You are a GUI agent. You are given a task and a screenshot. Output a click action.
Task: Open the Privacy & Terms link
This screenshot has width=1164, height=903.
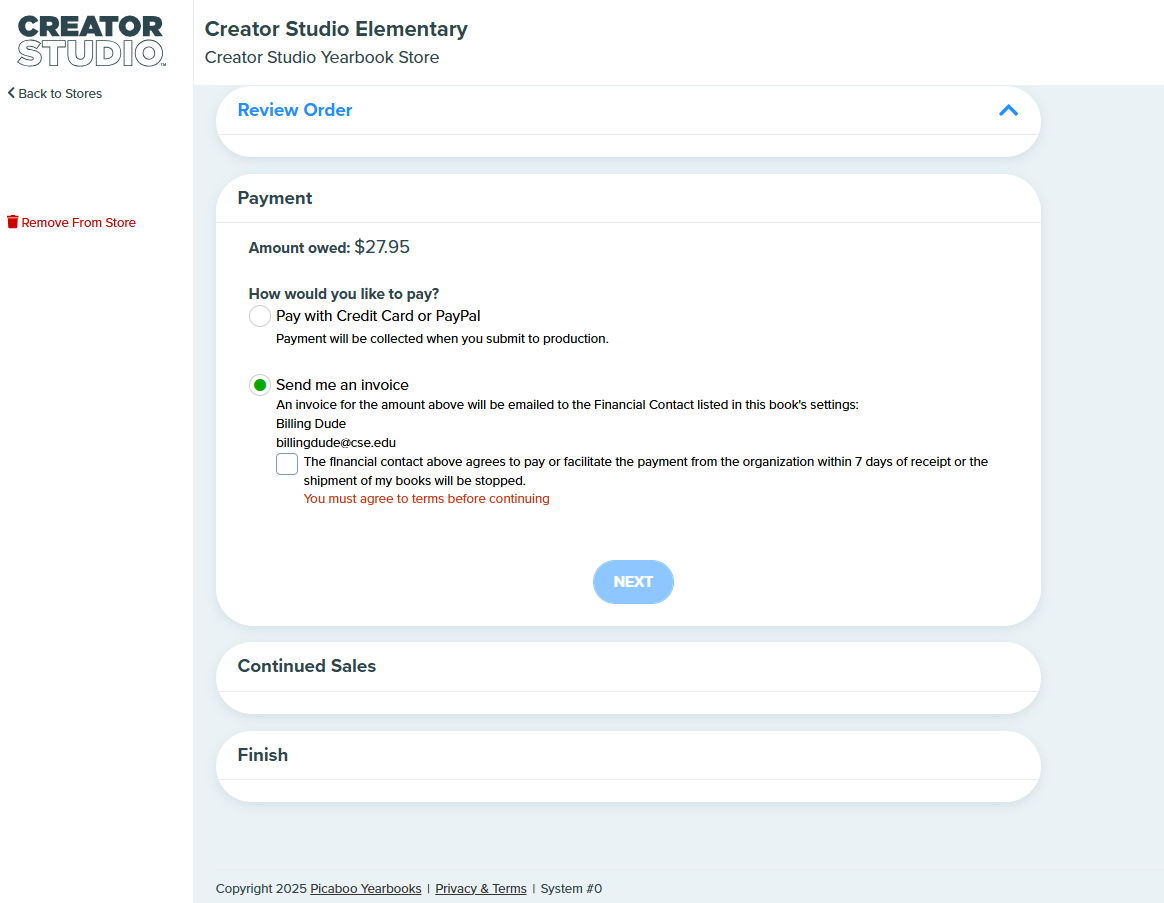(x=480, y=888)
